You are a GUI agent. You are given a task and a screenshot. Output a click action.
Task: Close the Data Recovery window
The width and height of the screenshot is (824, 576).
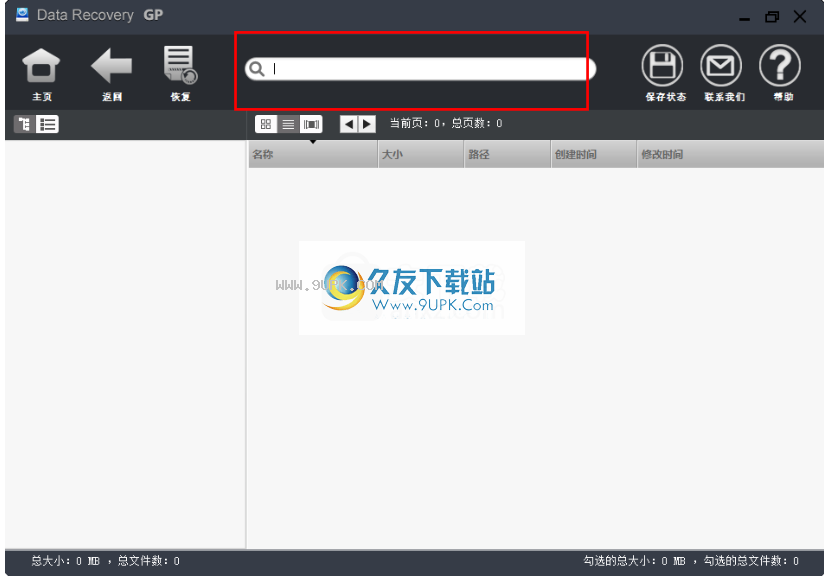click(800, 17)
